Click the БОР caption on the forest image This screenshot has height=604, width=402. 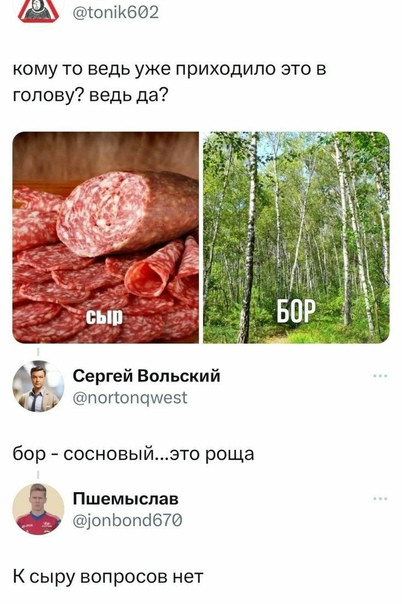[296, 310]
